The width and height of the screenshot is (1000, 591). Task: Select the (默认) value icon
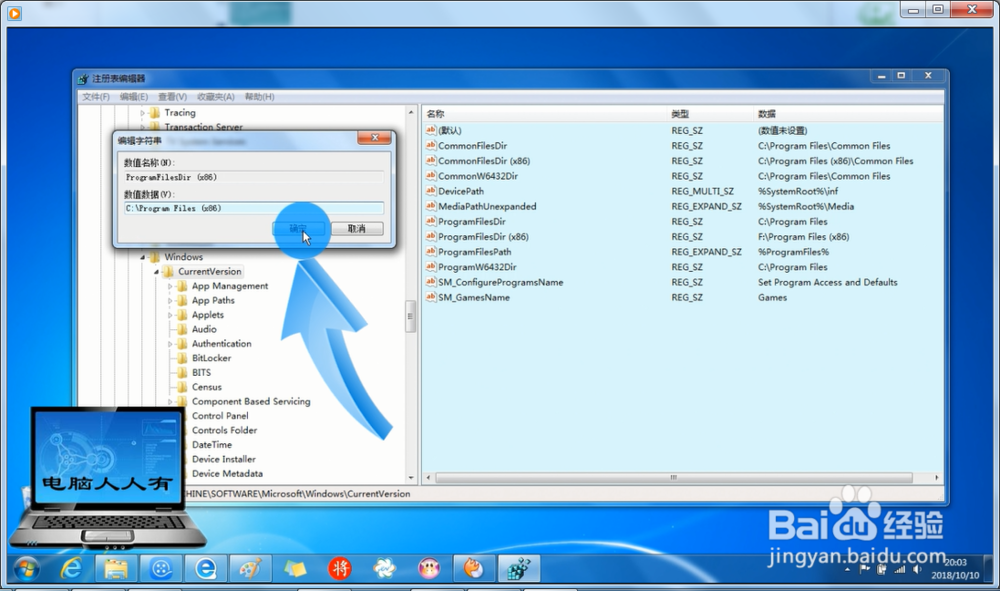[430, 130]
